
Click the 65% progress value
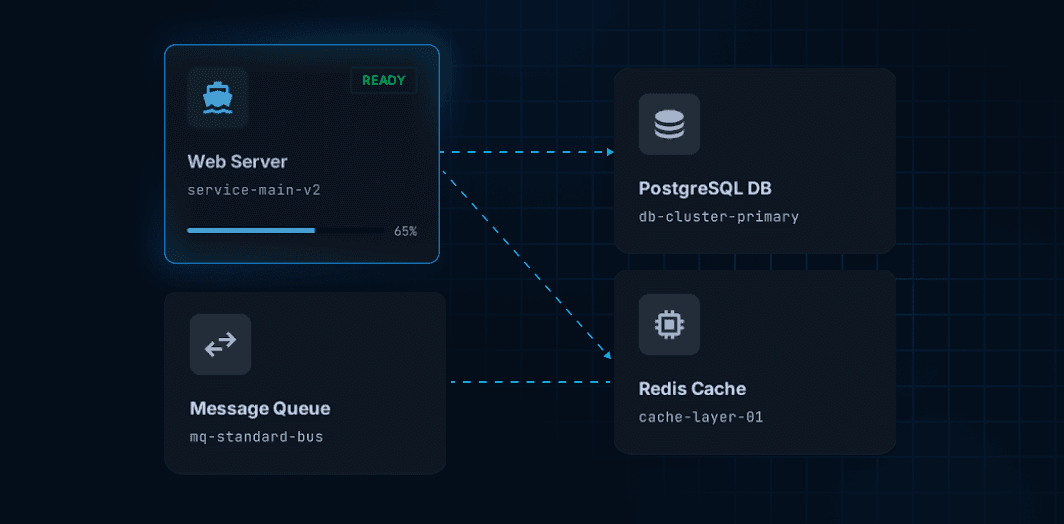tap(406, 231)
